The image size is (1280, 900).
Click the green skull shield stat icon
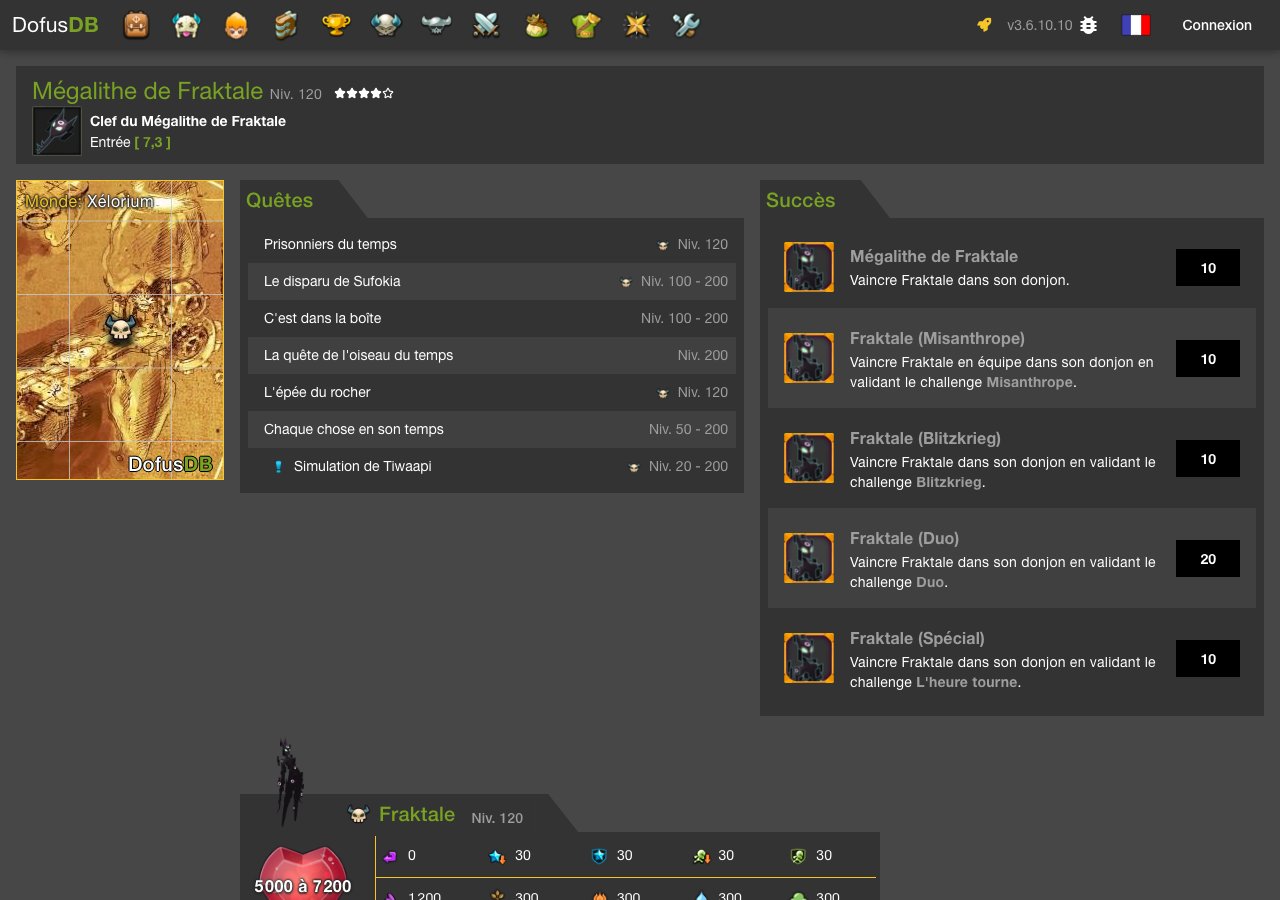pyautogui.click(x=798, y=856)
